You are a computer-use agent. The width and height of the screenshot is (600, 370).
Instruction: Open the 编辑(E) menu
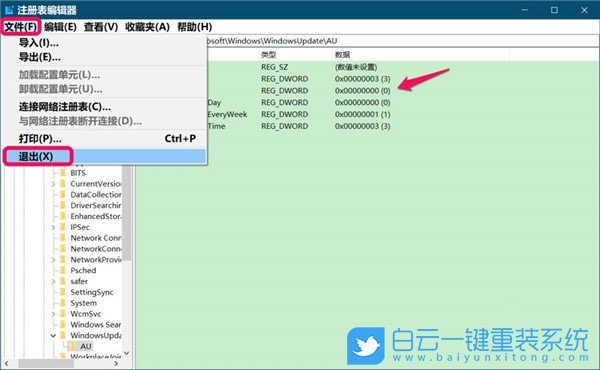(60, 27)
